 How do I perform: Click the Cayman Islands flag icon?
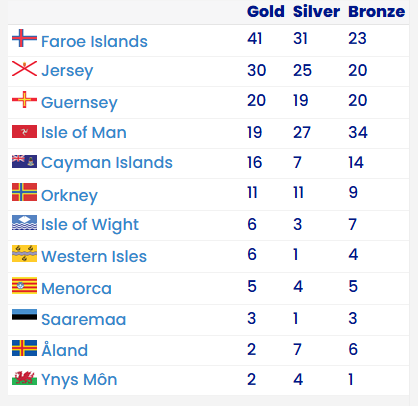pyautogui.click(x=24, y=161)
